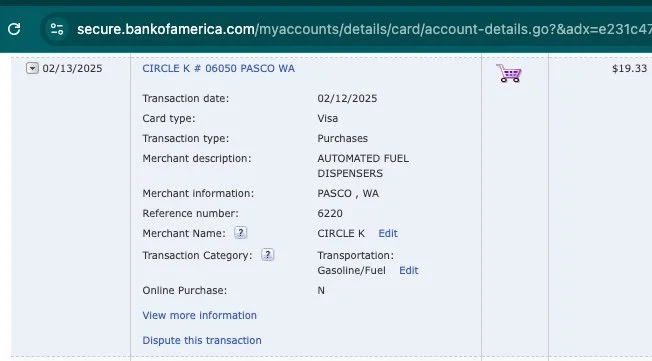Select the card type value Visa
This screenshot has width=652, height=361.
coord(328,119)
